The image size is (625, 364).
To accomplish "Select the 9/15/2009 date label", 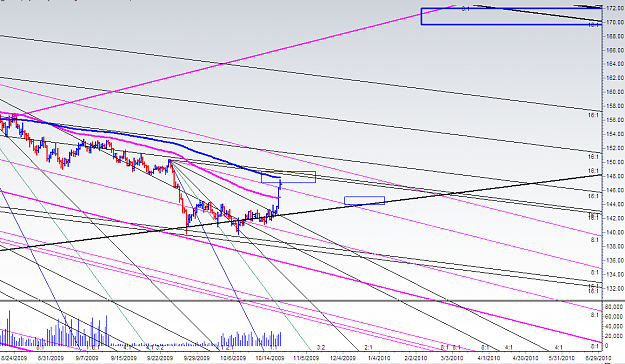I will pyautogui.click(x=124, y=358).
